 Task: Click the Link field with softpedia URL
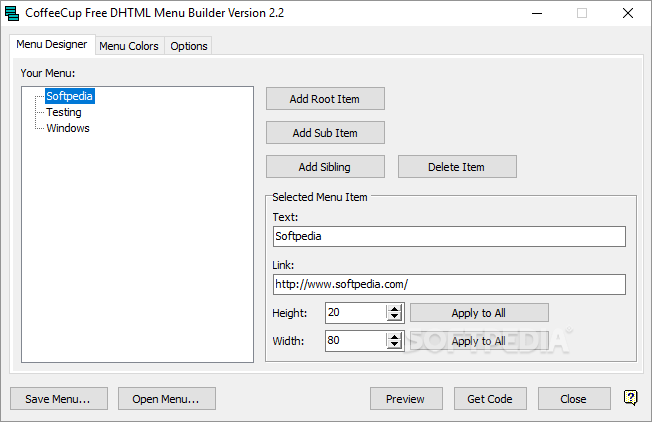tap(449, 284)
